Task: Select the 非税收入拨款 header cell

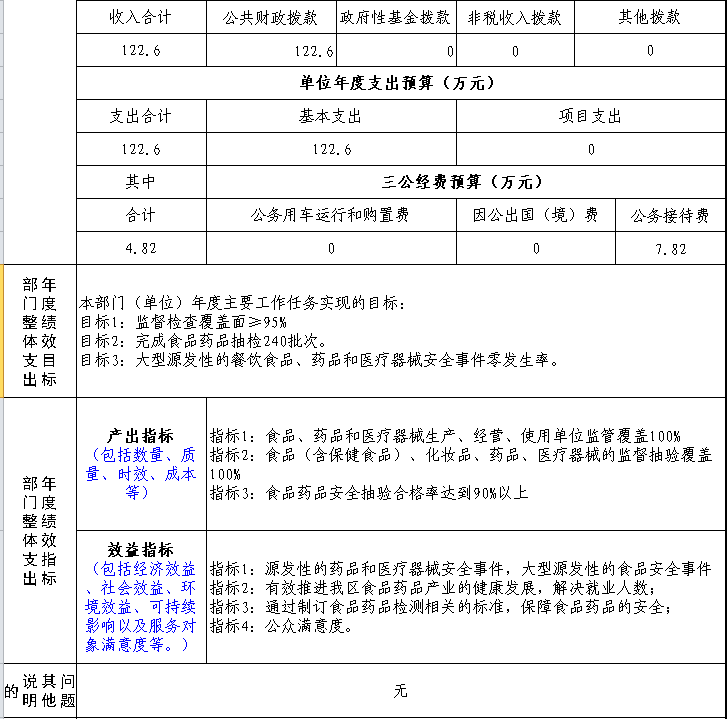Action: pos(515,17)
